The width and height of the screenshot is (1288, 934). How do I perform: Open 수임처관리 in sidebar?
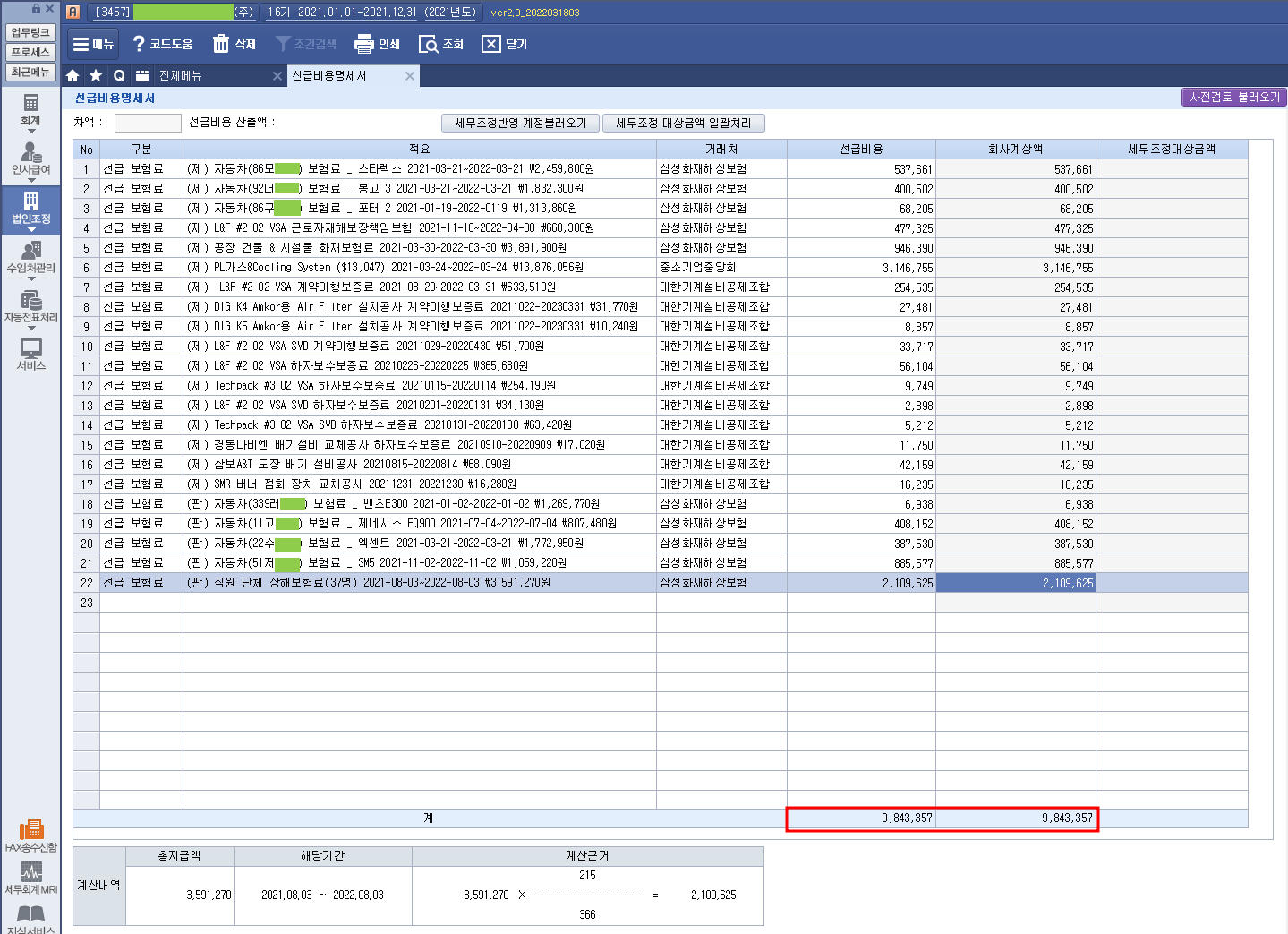[30, 257]
